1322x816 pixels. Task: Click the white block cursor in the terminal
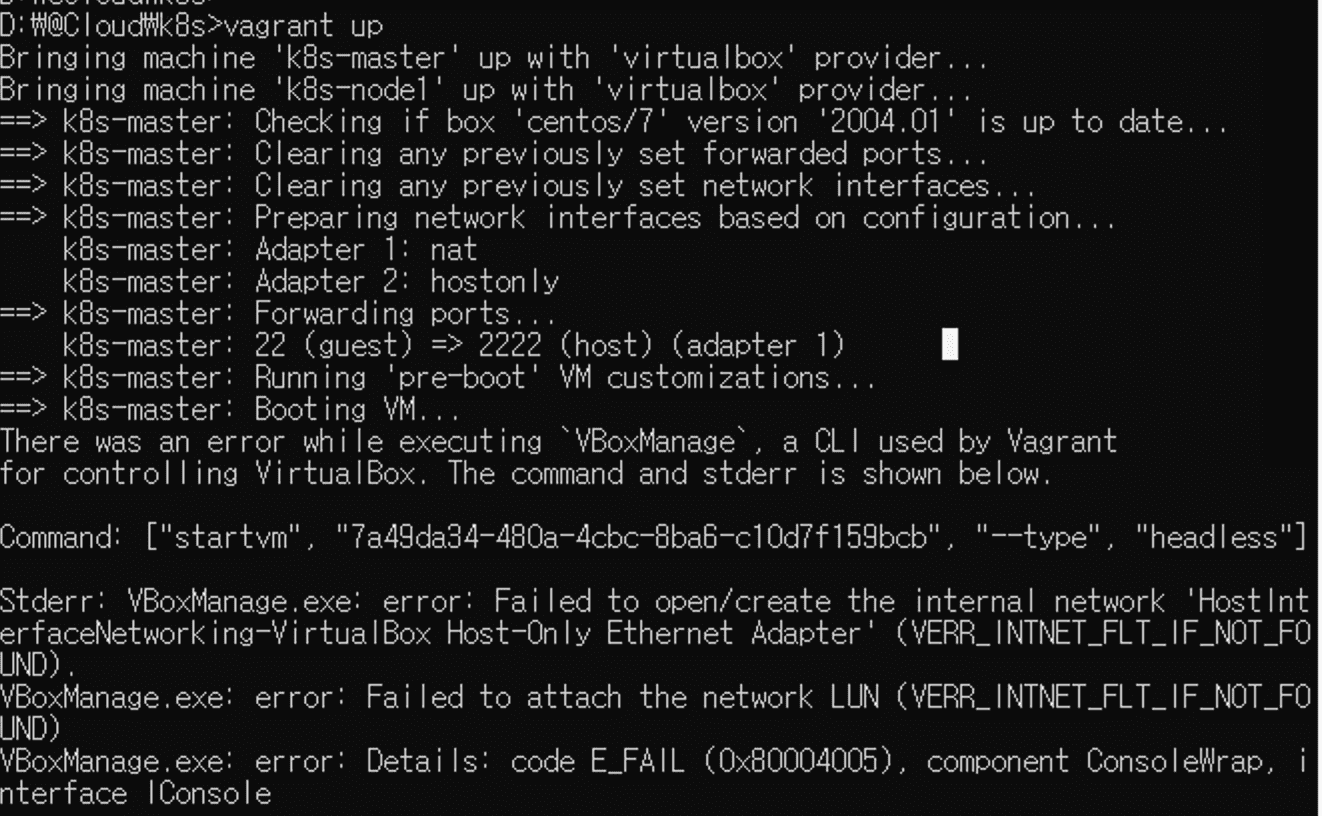point(950,345)
